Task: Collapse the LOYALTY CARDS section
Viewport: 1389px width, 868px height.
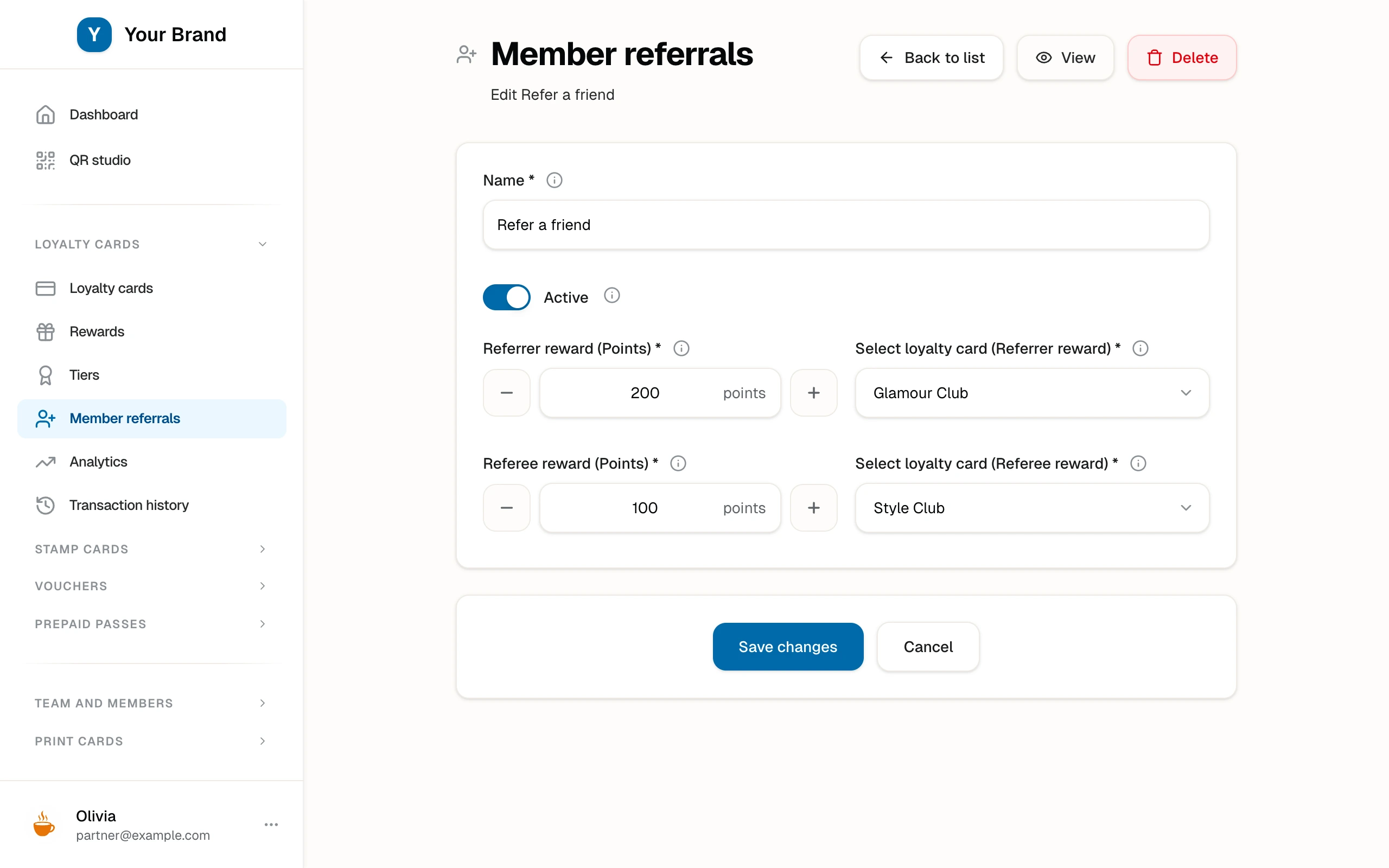Action: click(151, 245)
